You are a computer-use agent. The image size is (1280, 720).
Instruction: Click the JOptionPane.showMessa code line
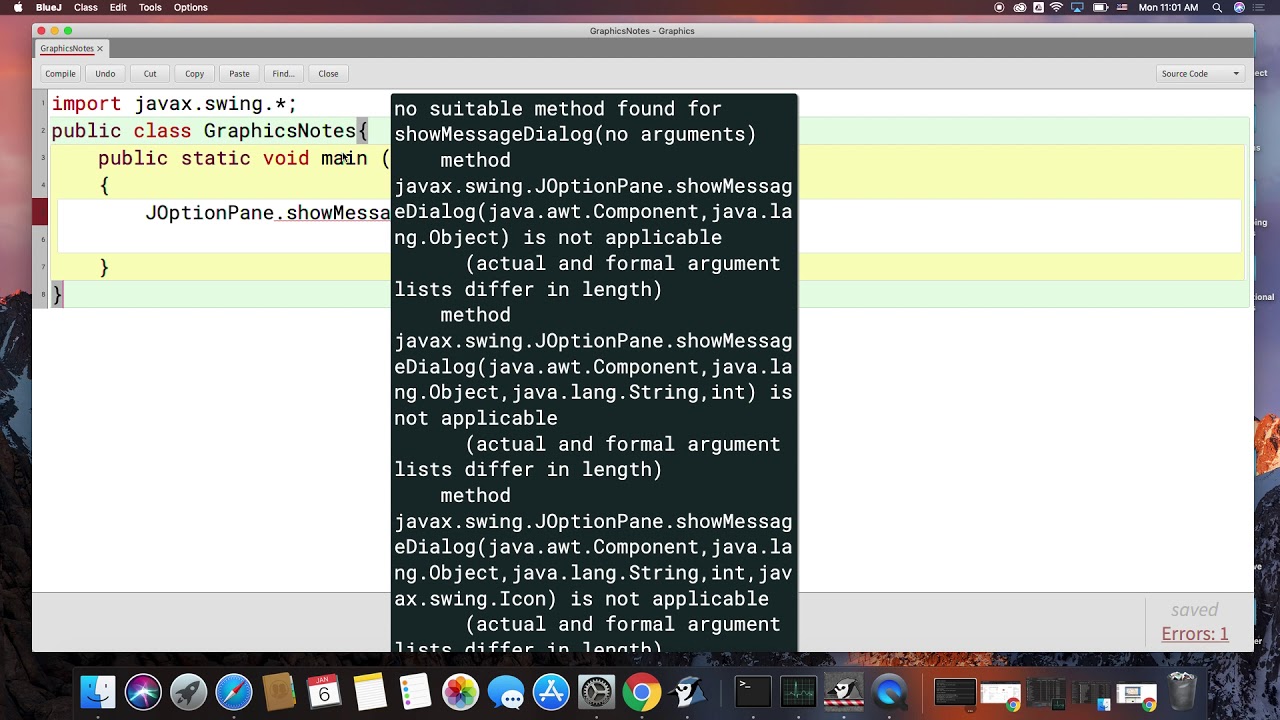point(267,212)
